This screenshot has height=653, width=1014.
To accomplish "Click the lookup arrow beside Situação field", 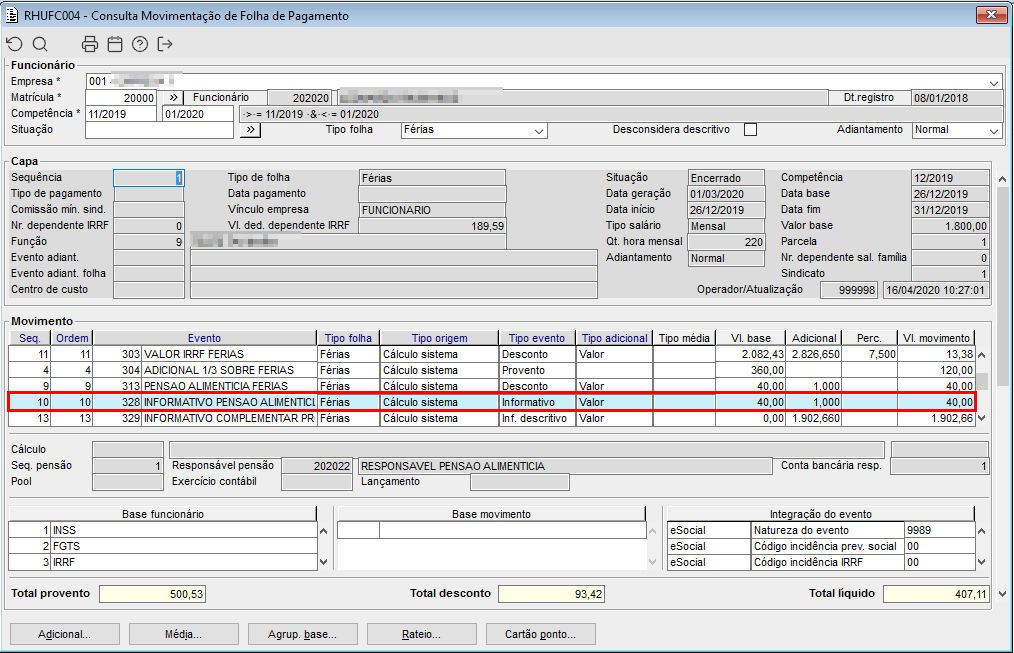I will coord(250,130).
